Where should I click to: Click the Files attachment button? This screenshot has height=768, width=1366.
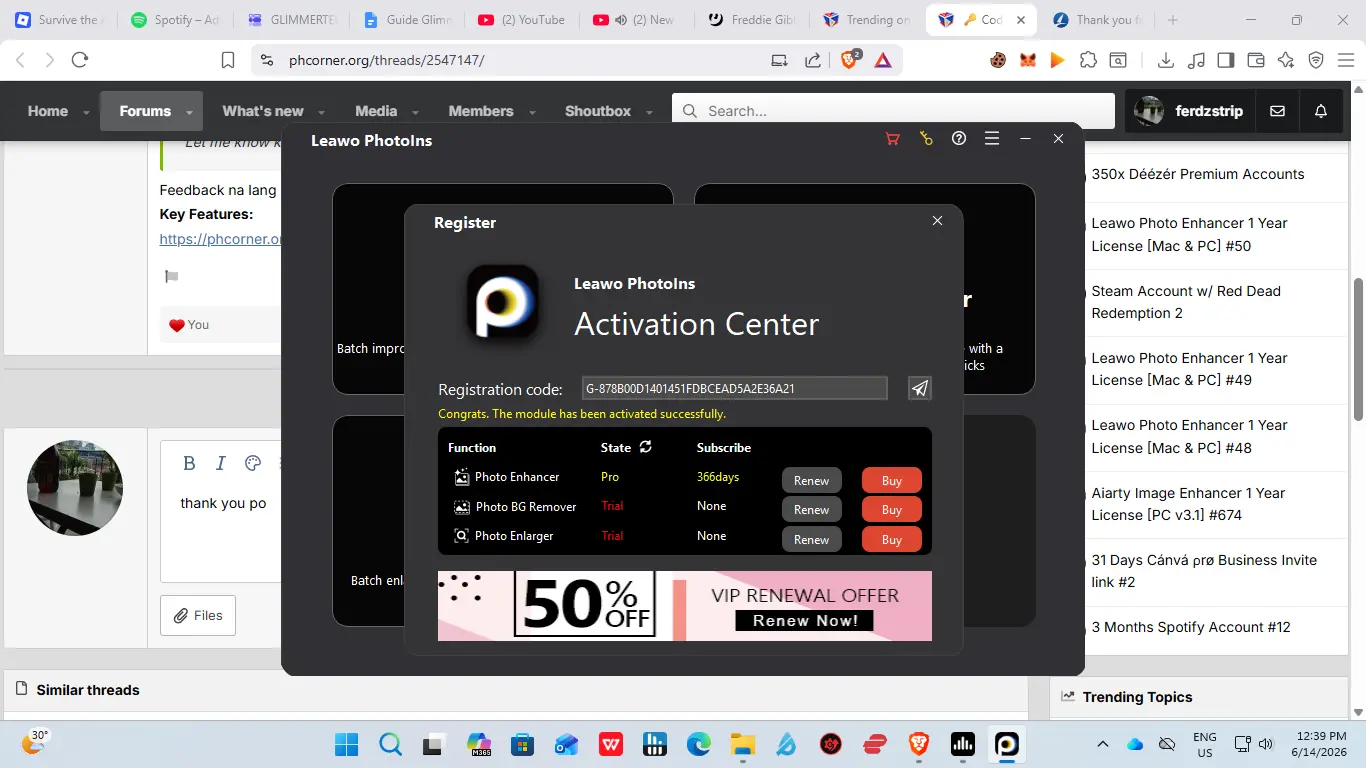coord(198,615)
